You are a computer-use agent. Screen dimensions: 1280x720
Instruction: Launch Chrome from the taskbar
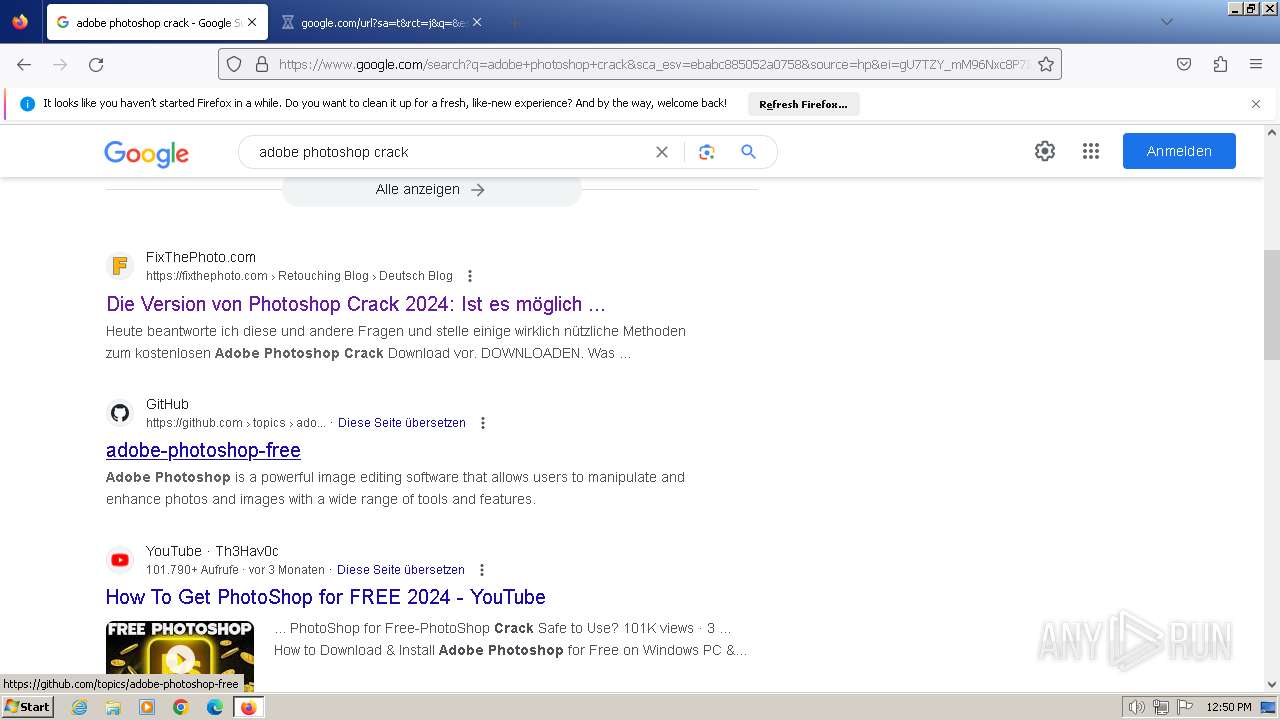coord(181,707)
